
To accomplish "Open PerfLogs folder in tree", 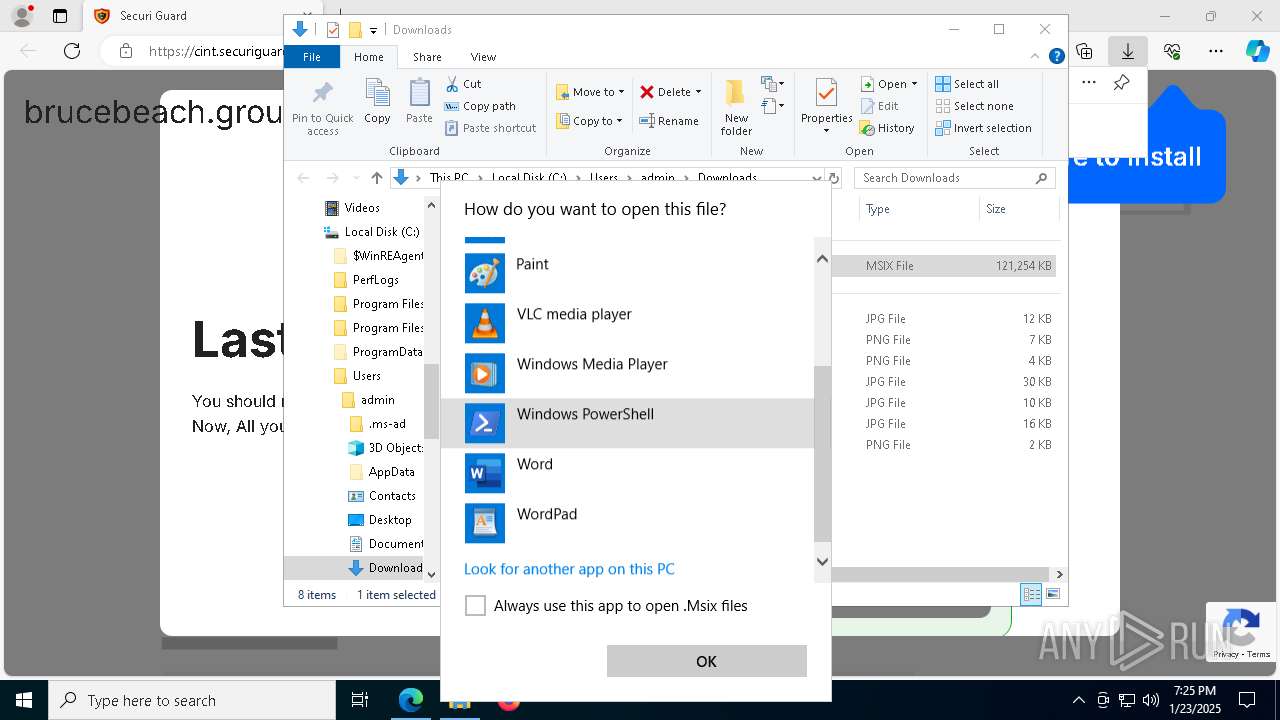I will (366, 280).
